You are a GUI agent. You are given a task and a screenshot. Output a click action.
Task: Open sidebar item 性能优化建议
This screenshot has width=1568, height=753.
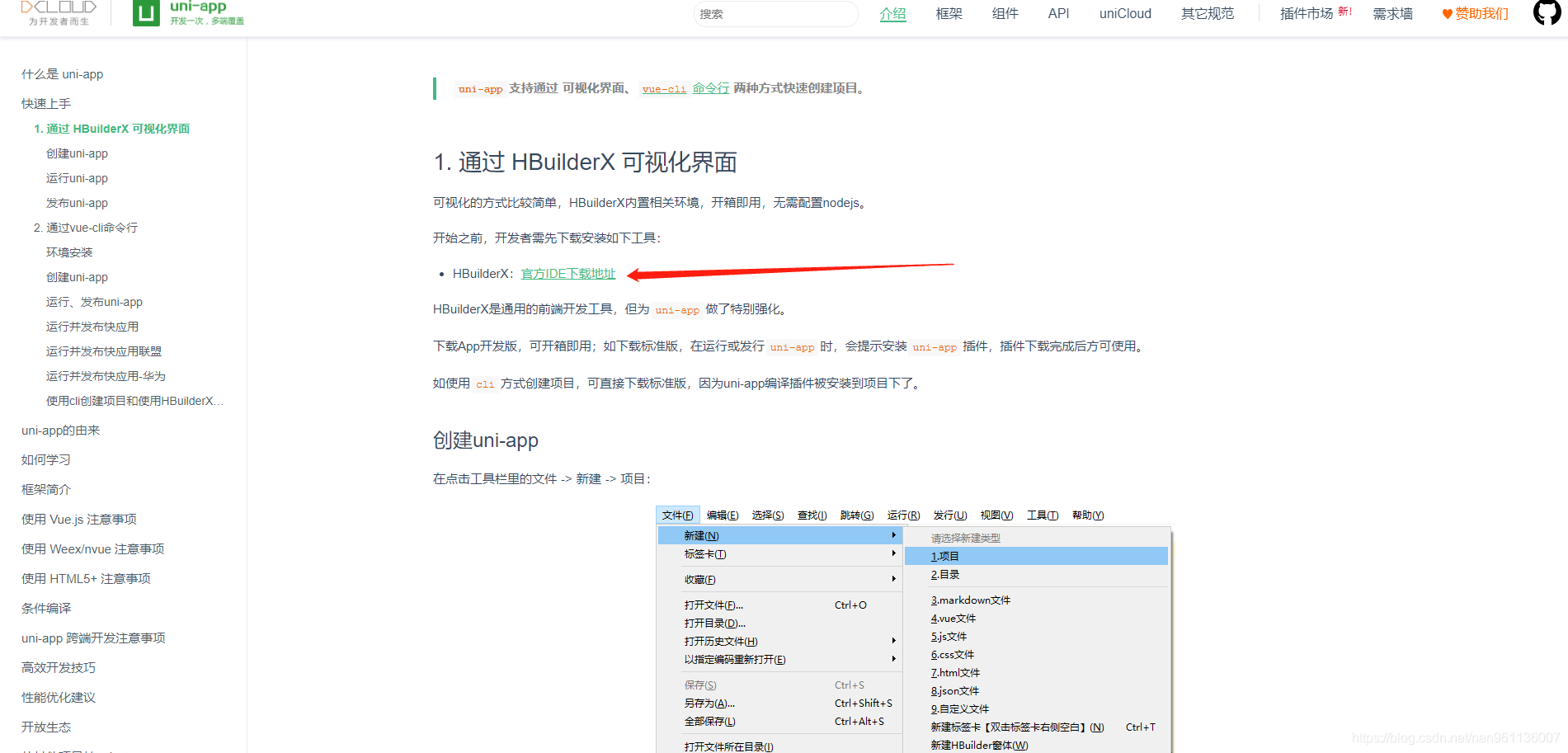(x=59, y=698)
